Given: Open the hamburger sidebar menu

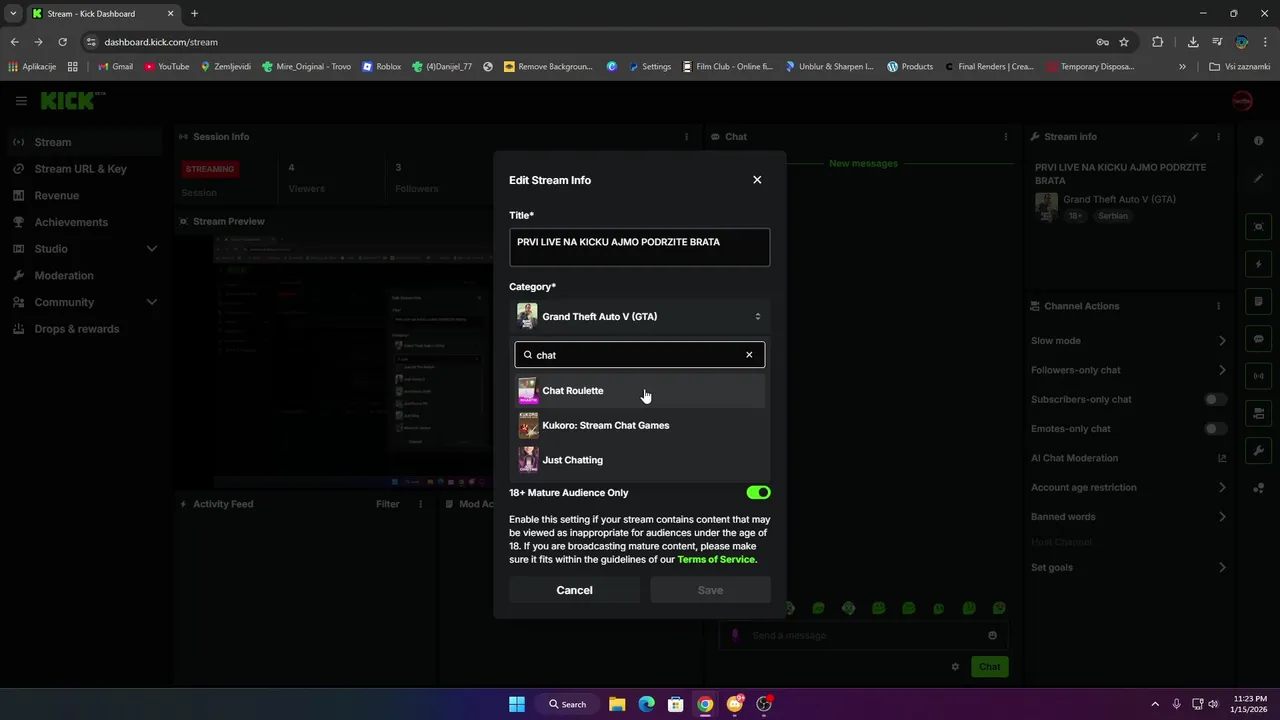Looking at the screenshot, I should [x=21, y=101].
